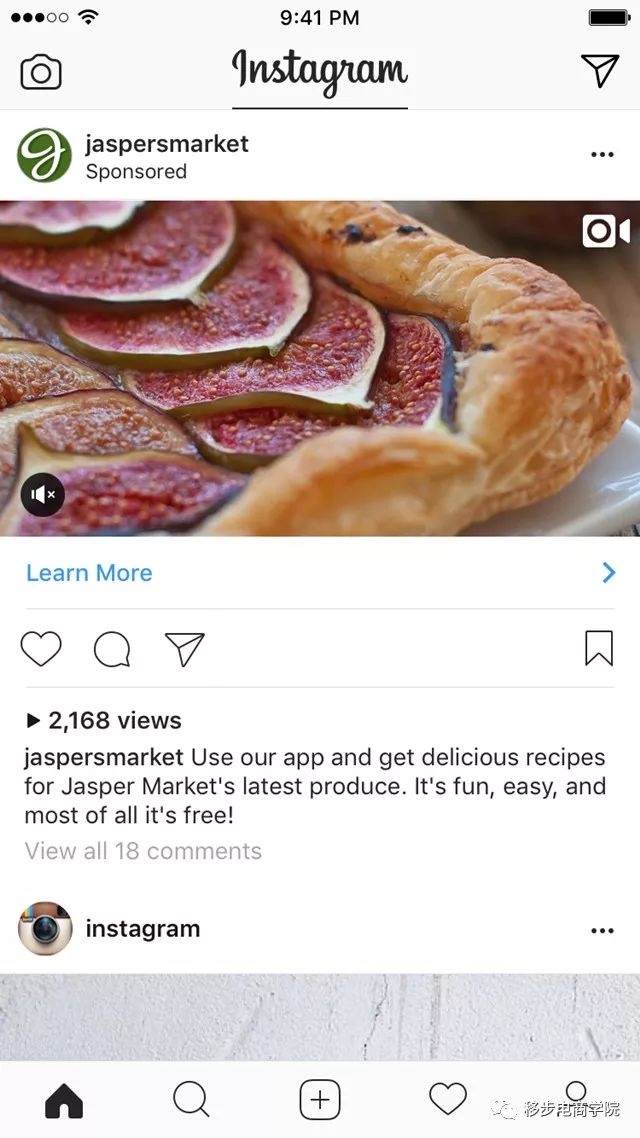
Task: Like the jaspersmarket post with heart icon
Action: coord(41,648)
